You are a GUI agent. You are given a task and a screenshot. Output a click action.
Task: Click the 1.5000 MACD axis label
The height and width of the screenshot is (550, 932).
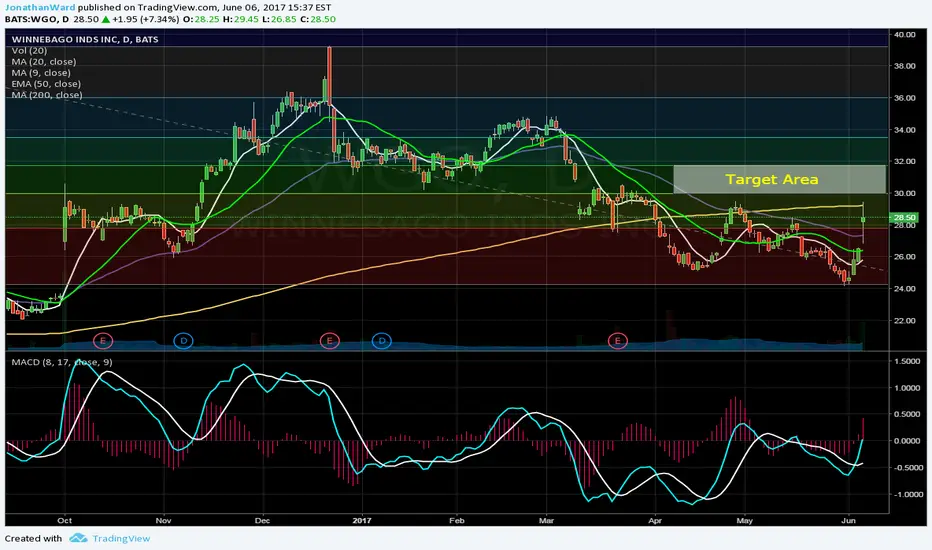(x=908, y=362)
